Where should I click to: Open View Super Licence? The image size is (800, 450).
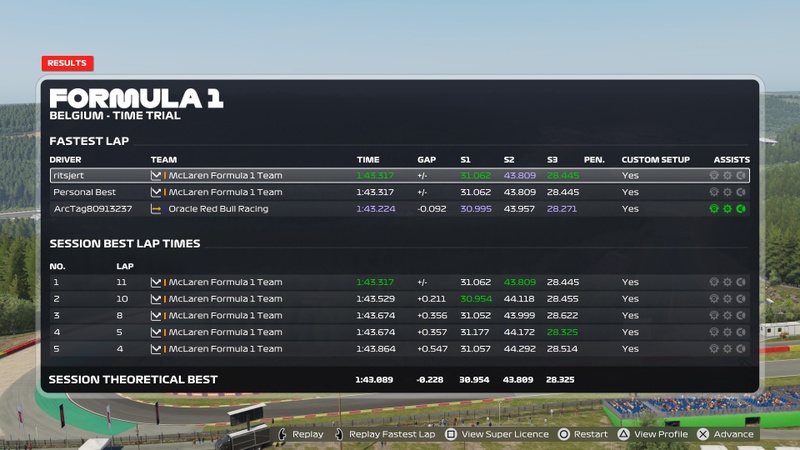tap(497, 434)
